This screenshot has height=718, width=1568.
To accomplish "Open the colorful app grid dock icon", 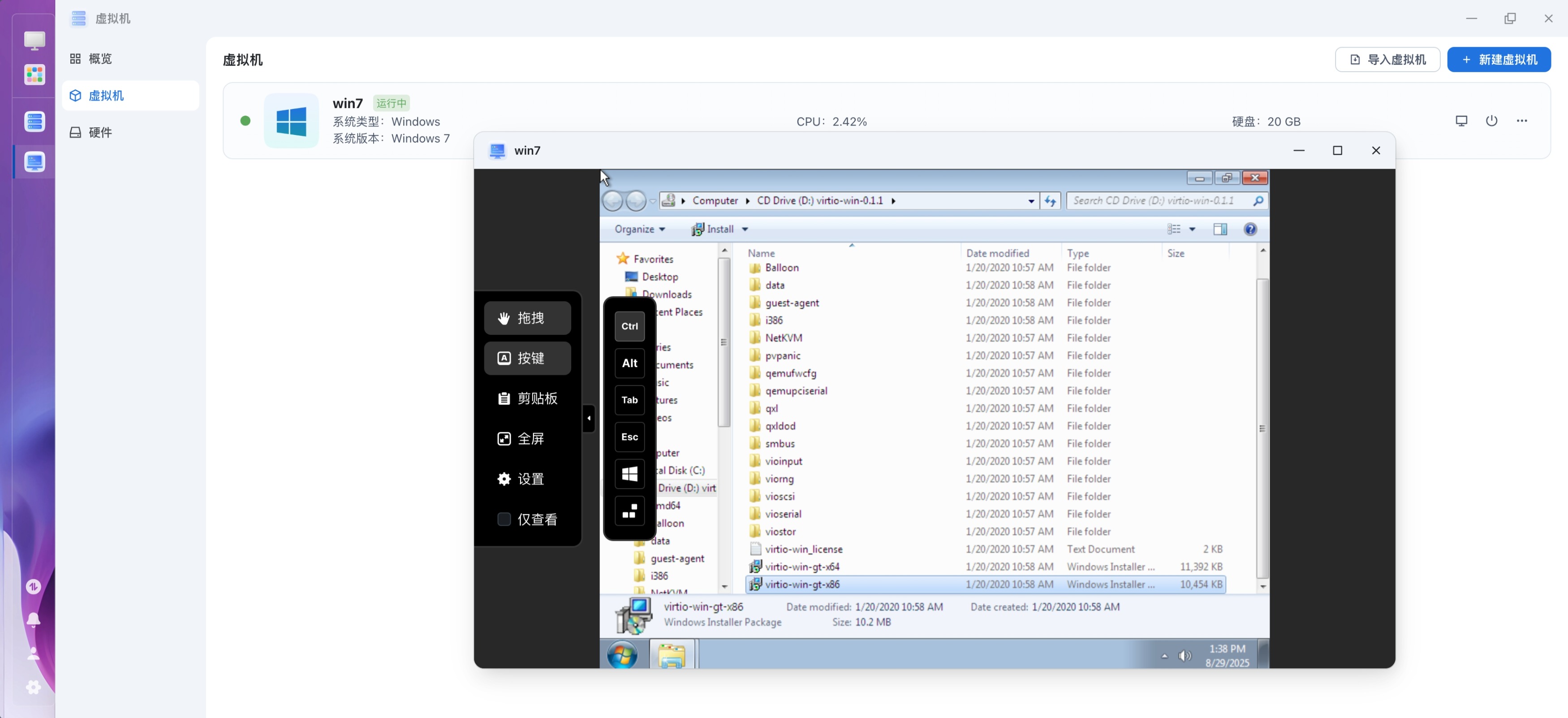I will click(x=34, y=75).
